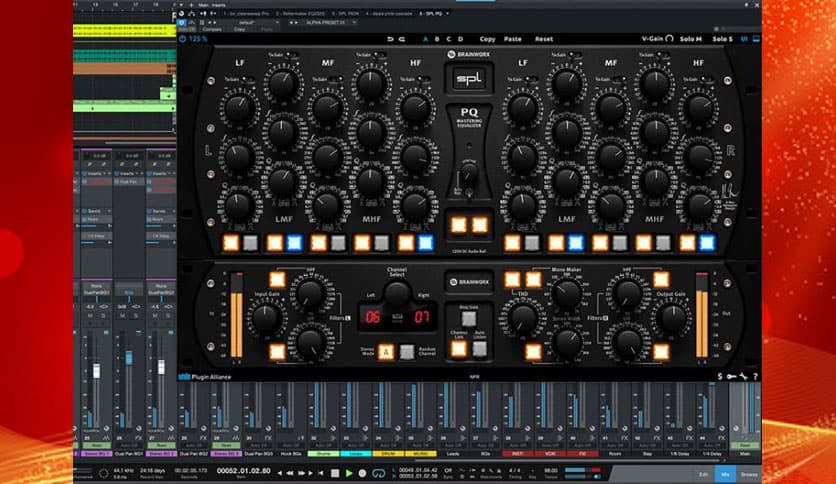Click the Input Gain knob
The height and width of the screenshot is (484, 836).
coord(266,318)
